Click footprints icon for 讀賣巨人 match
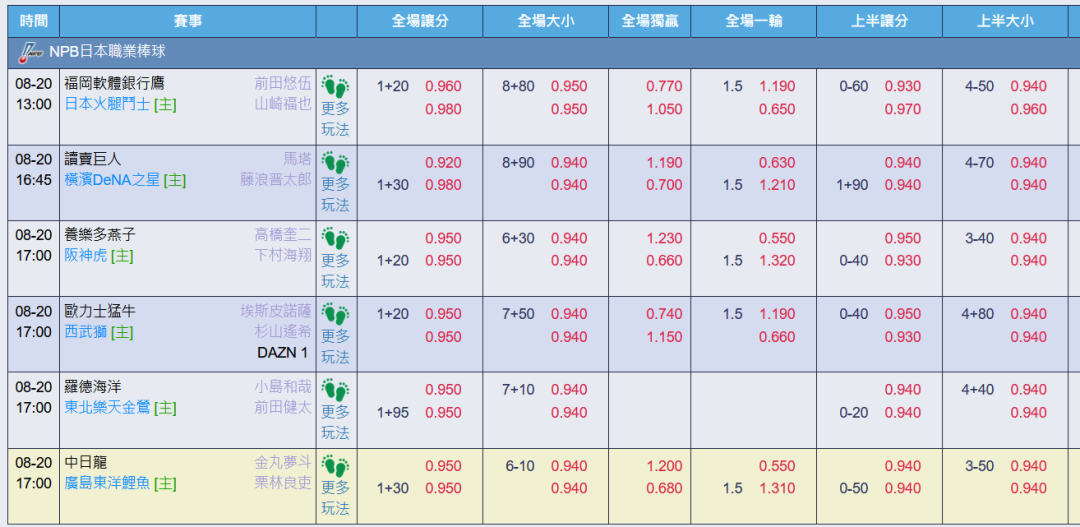 pos(336,163)
